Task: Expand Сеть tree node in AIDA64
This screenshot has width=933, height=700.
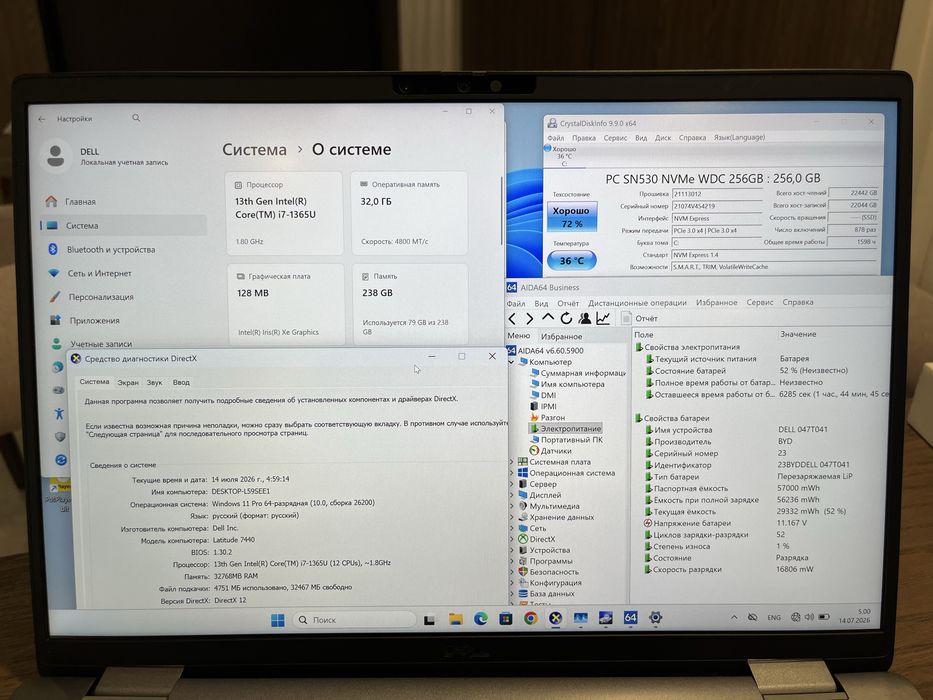Action: coord(511,528)
